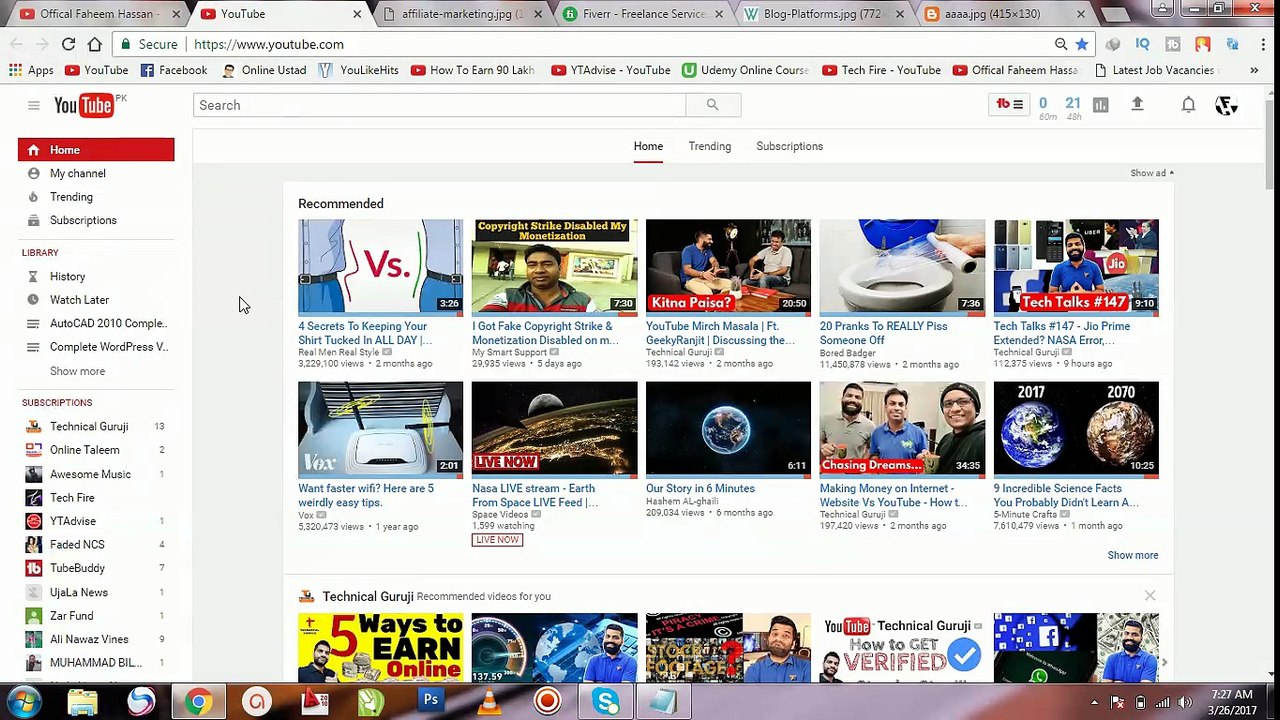Open the Online Taleem subscription
Screen dimensions: 1280x720
pos(84,450)
